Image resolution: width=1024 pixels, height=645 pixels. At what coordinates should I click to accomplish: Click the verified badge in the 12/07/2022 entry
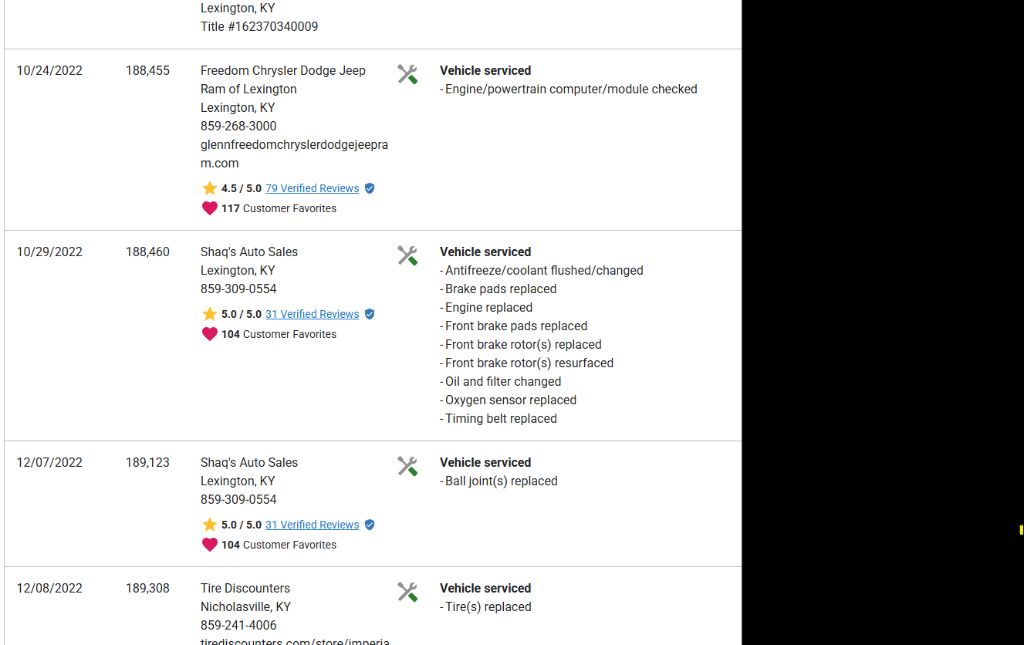click(369, 524)
